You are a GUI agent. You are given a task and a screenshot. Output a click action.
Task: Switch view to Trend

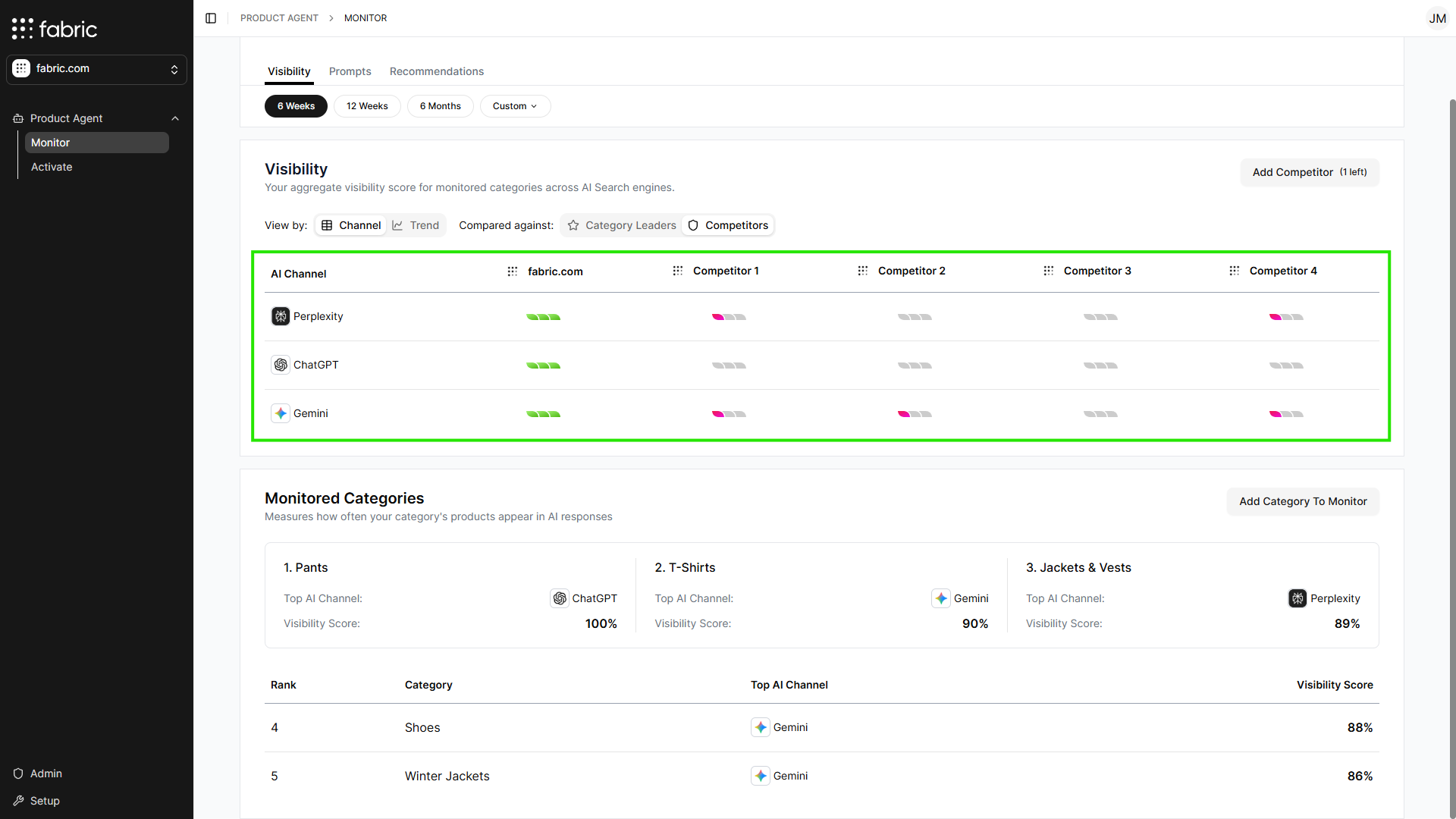[416, 224]
